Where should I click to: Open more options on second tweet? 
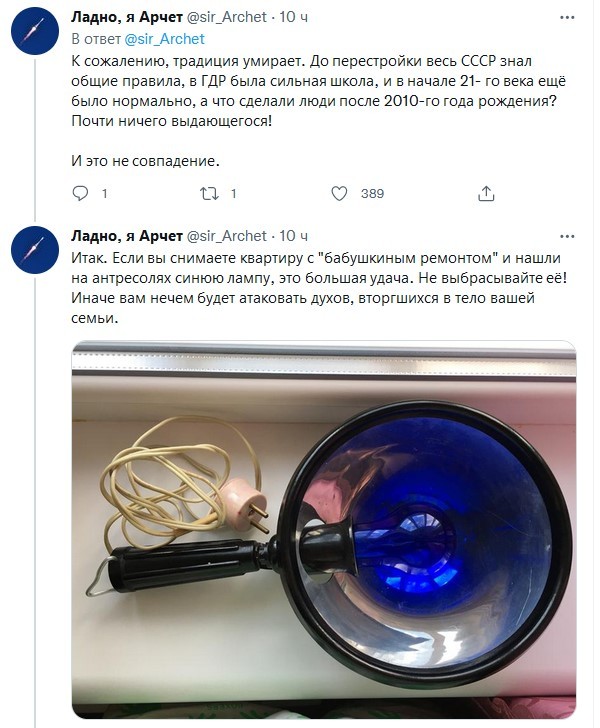(567, 237)
